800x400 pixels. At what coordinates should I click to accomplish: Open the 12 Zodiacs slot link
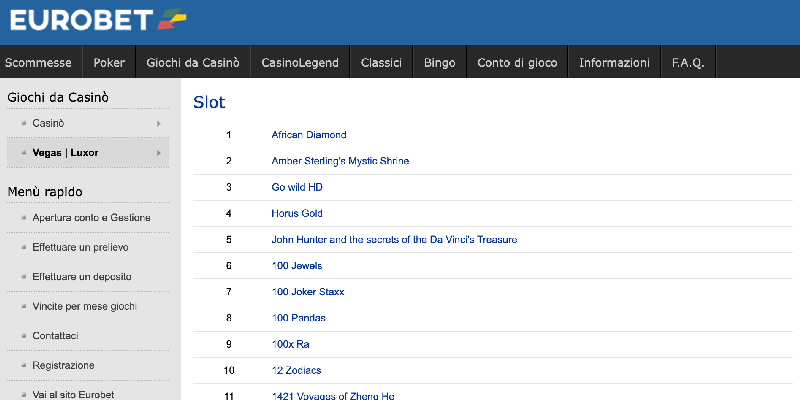click(296, 370)
